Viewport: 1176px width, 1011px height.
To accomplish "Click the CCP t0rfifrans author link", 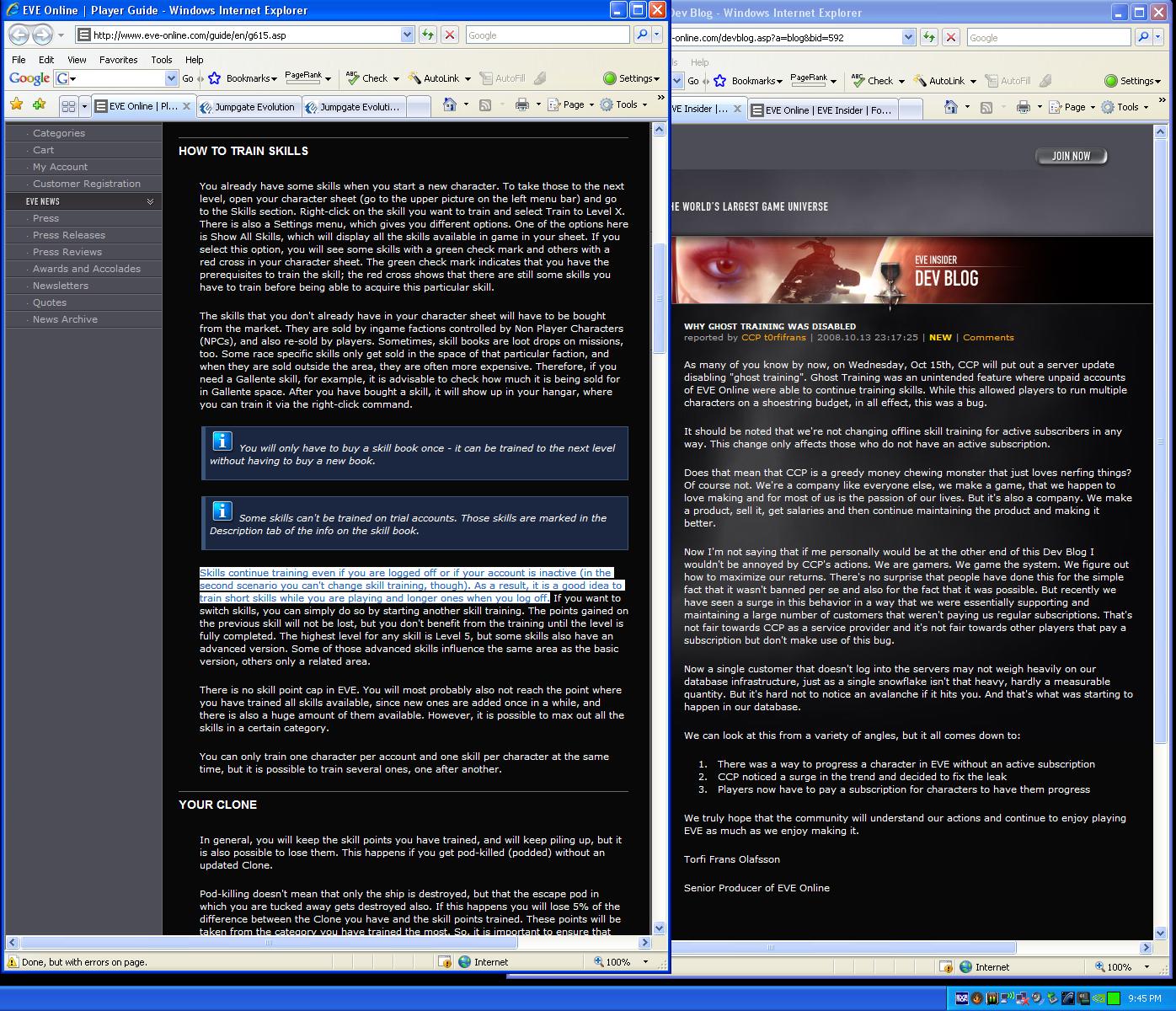I will pyautogui.click(x=773, y=337).
